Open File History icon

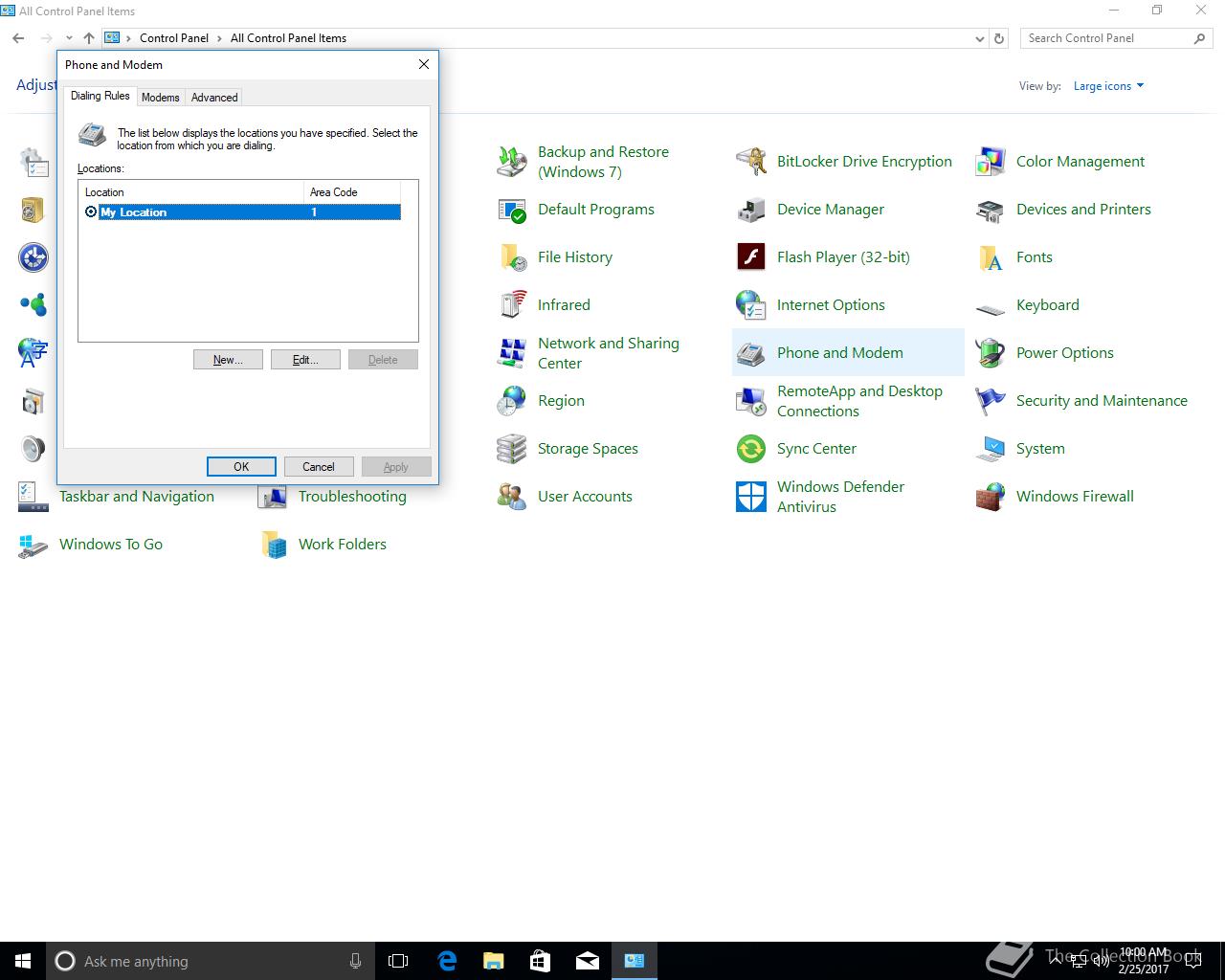pyautogui.click(x=512, y=257)
